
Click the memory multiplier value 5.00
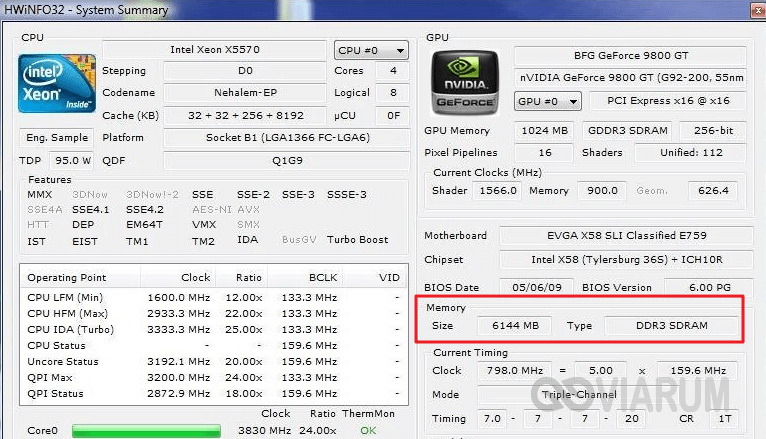coord(600,371)
